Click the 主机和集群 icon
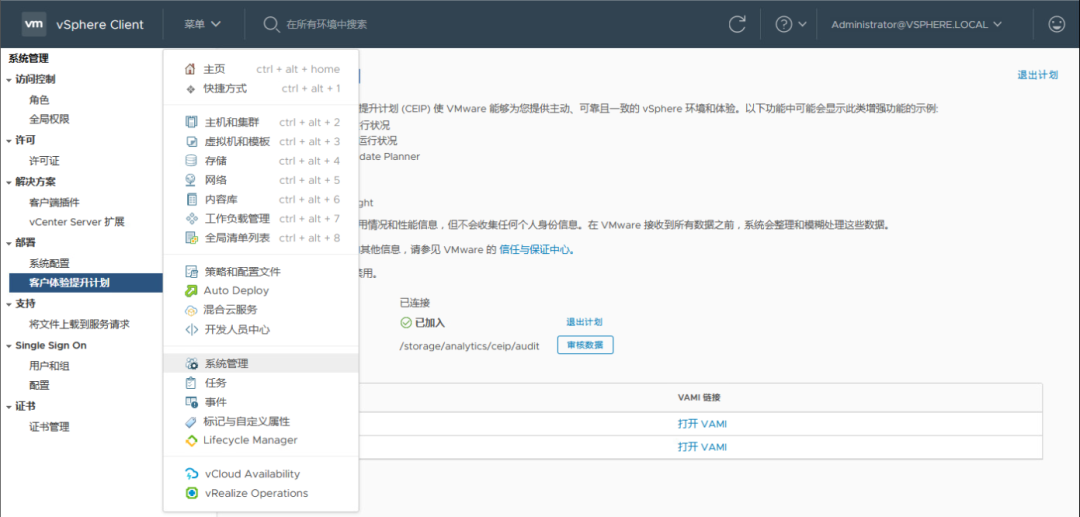 click(191, 123)
